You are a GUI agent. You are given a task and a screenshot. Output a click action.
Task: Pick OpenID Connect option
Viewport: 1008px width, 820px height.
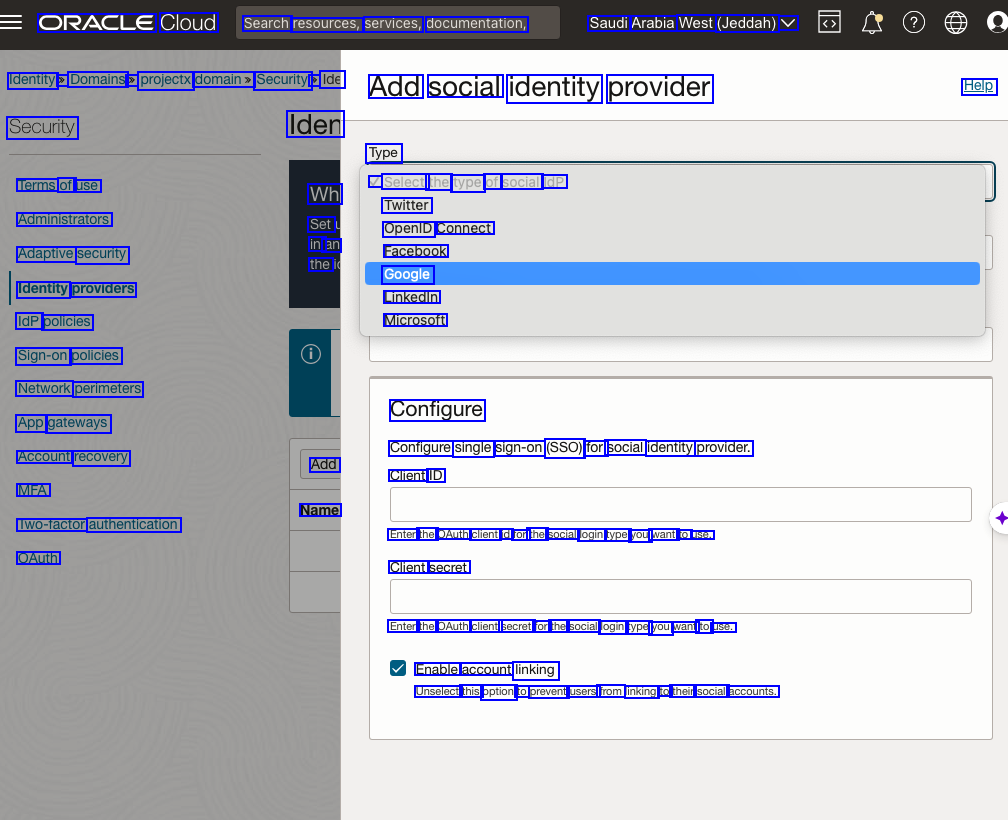[438, 228]
